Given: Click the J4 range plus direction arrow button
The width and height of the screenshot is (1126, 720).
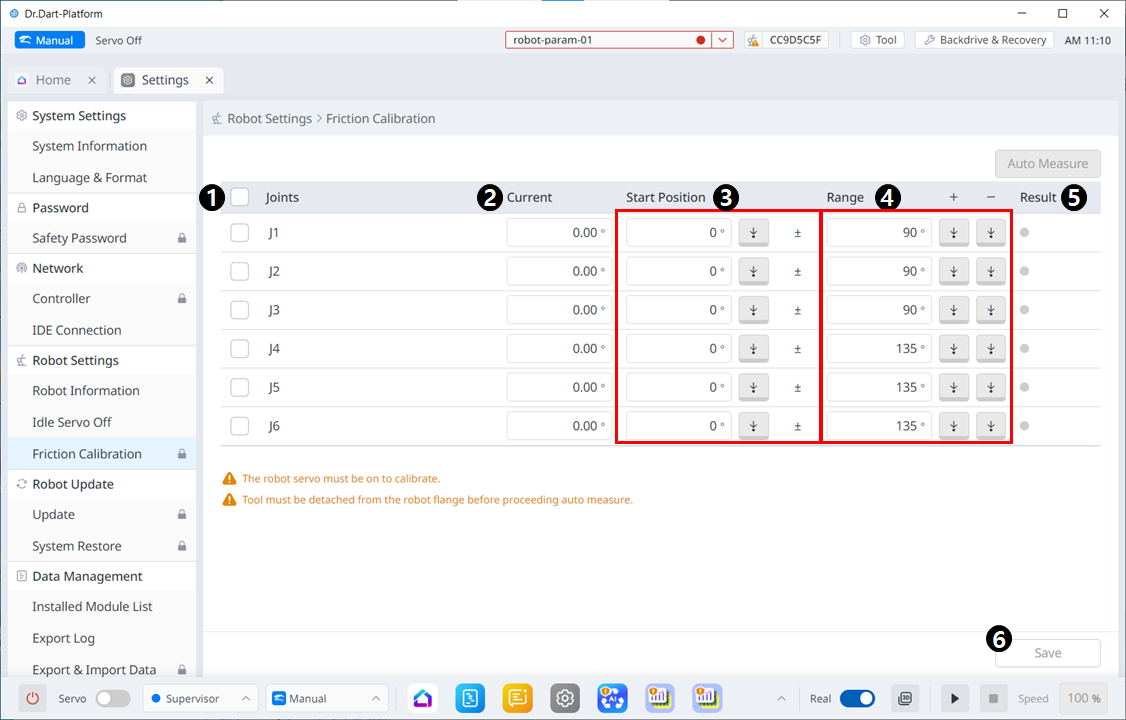Looking at the screenshot, I should tap(954, 349).
